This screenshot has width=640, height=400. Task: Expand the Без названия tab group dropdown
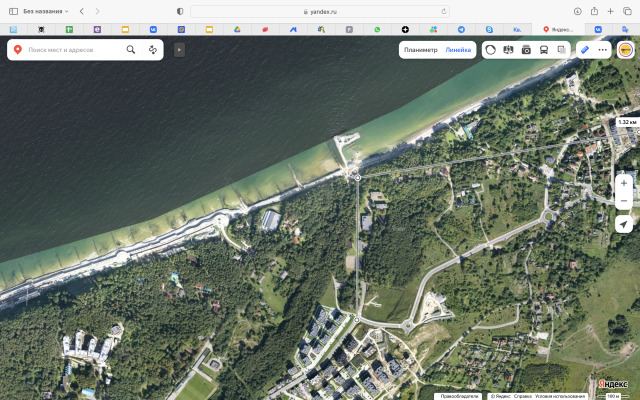[66, 11]
